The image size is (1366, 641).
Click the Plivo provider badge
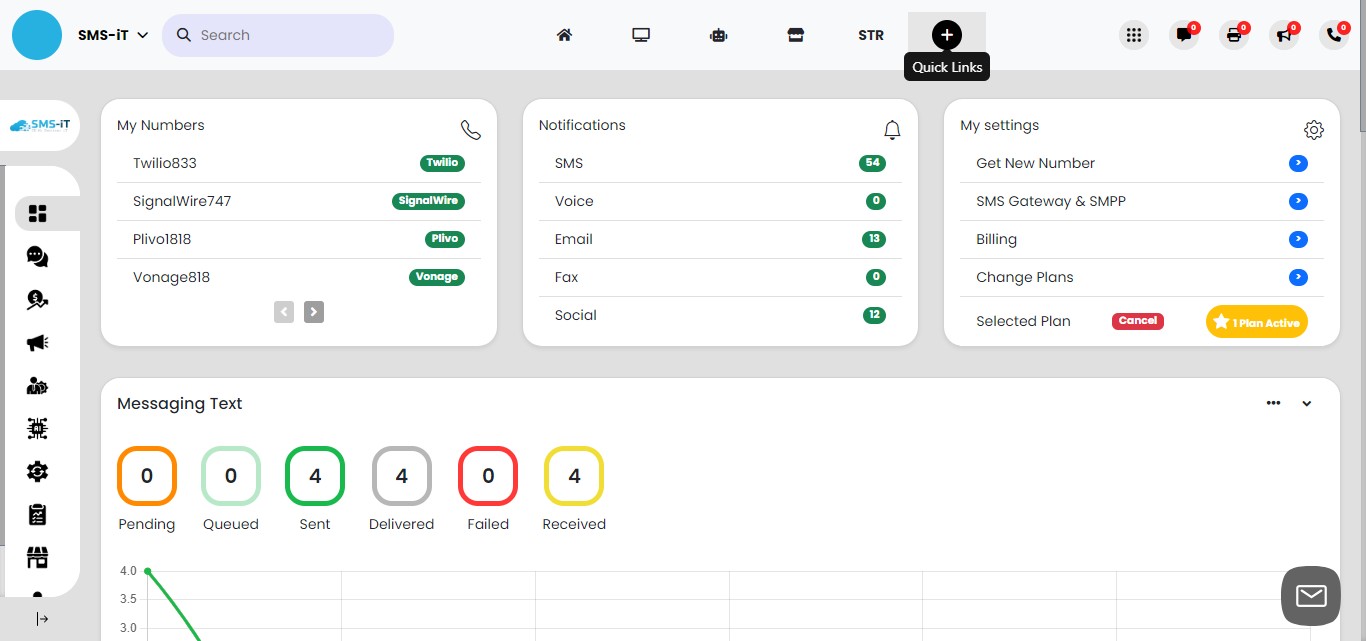click(x=445, y=239)
